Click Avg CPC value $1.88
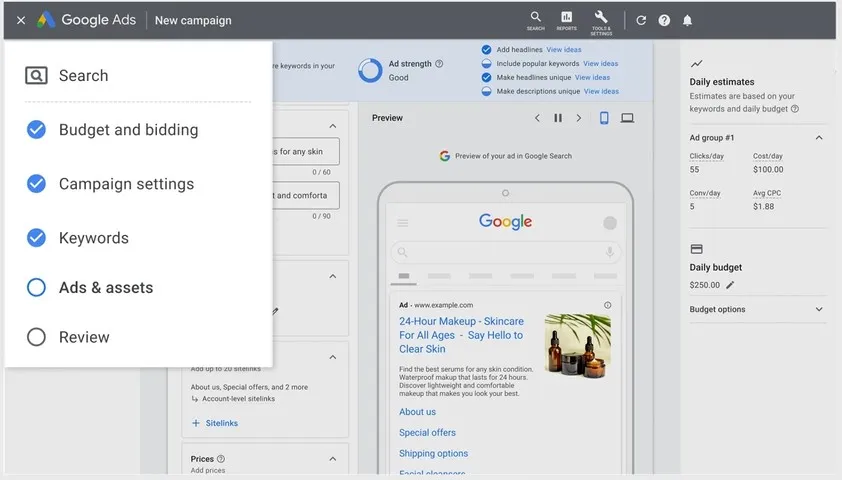The height and width of the screenshot is (480, 842). coord(764,206)
